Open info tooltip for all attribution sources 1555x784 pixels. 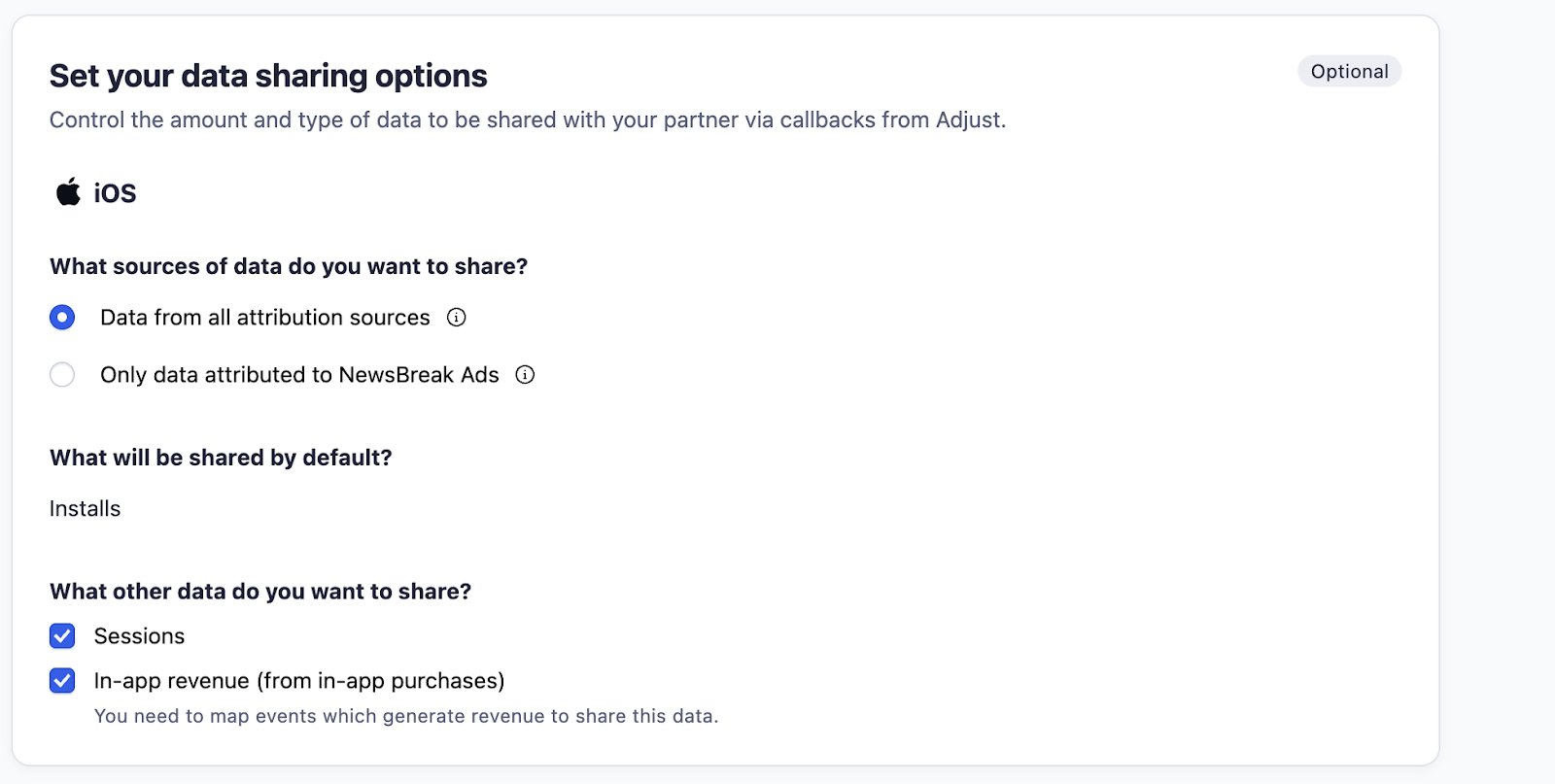[457, 318]
